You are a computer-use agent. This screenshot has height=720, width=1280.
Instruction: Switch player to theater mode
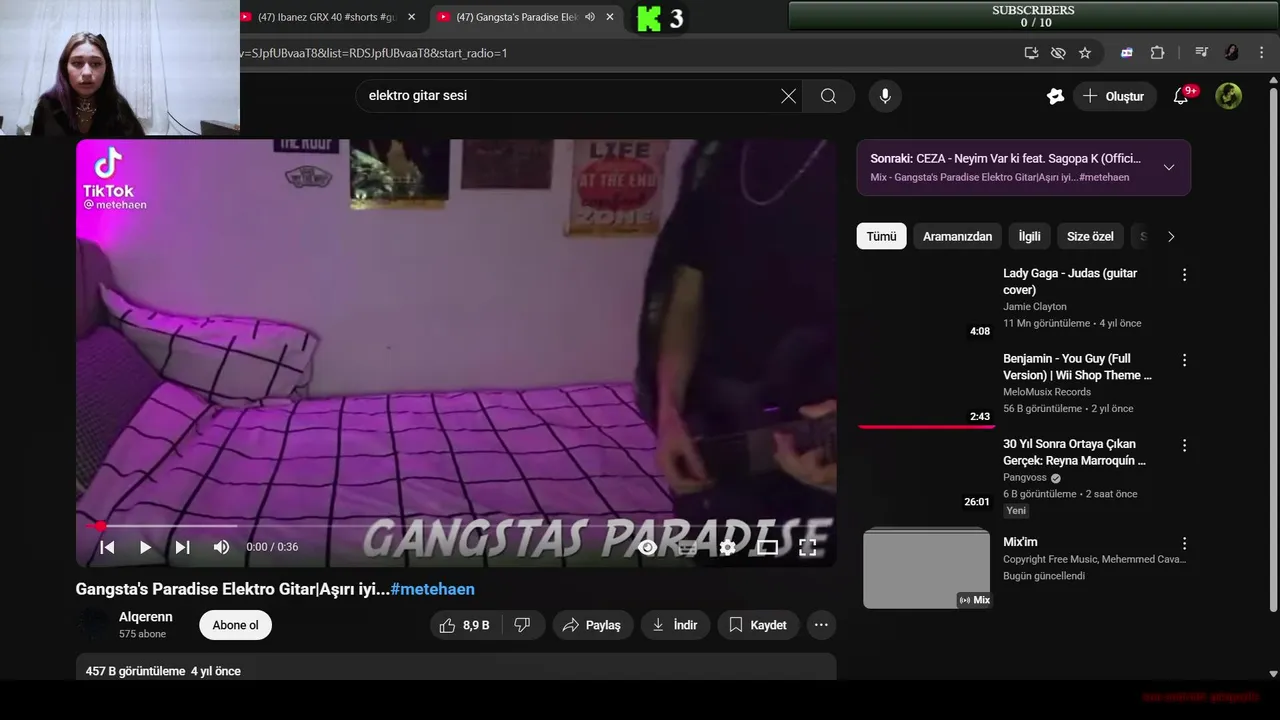(767, 547)
